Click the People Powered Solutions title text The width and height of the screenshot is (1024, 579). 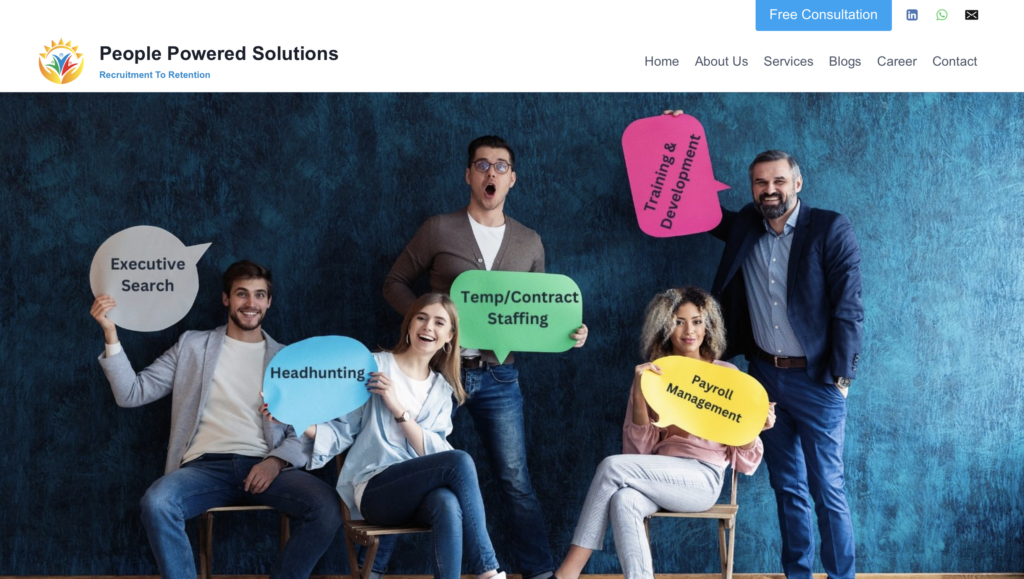click(219, 54)
